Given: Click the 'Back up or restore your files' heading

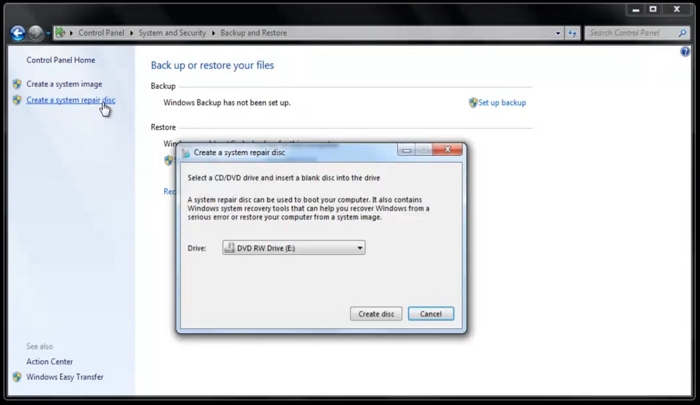Looking at the screenshot, I should (212, 65).
